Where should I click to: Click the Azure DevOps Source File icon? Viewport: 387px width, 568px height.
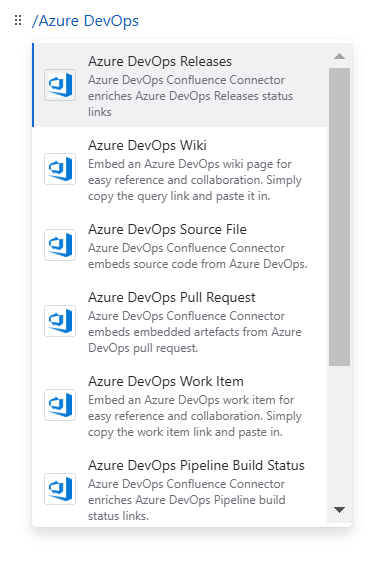pyautogui.click(x=60, y=245)
